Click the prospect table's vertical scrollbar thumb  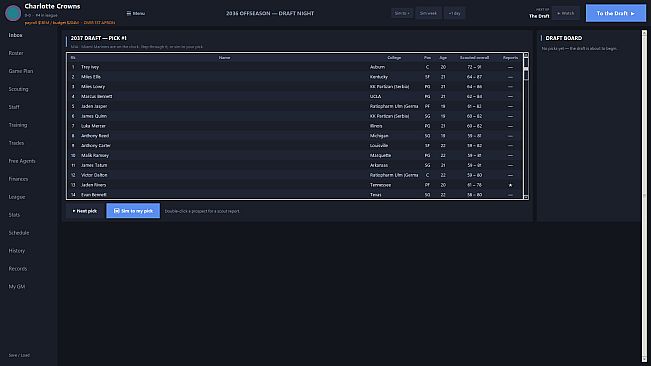coord(526,69)
